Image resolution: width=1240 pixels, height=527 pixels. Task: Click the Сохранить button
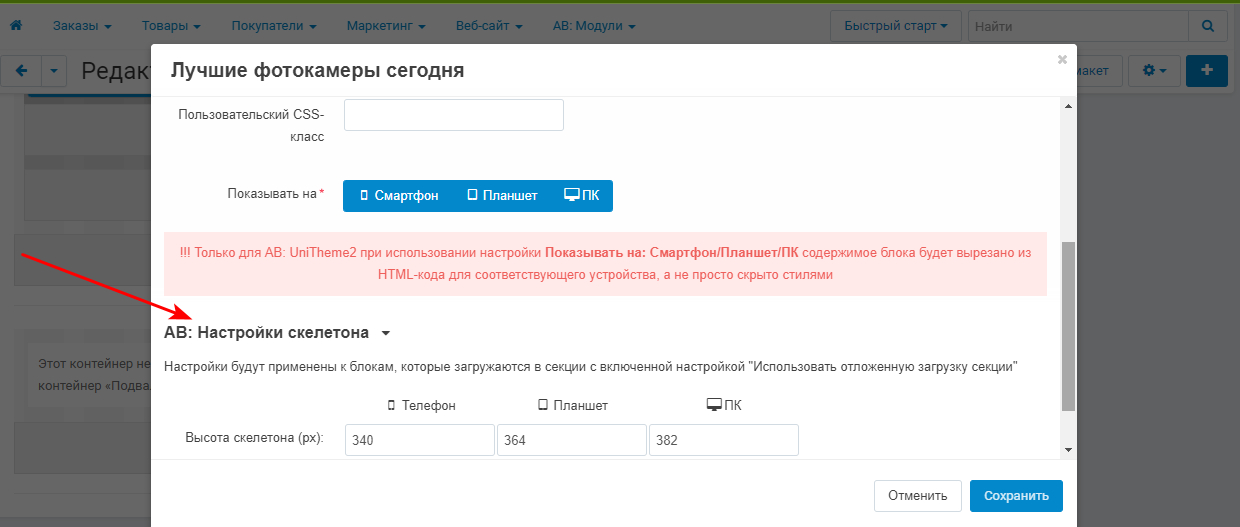tap(1016, 495)
